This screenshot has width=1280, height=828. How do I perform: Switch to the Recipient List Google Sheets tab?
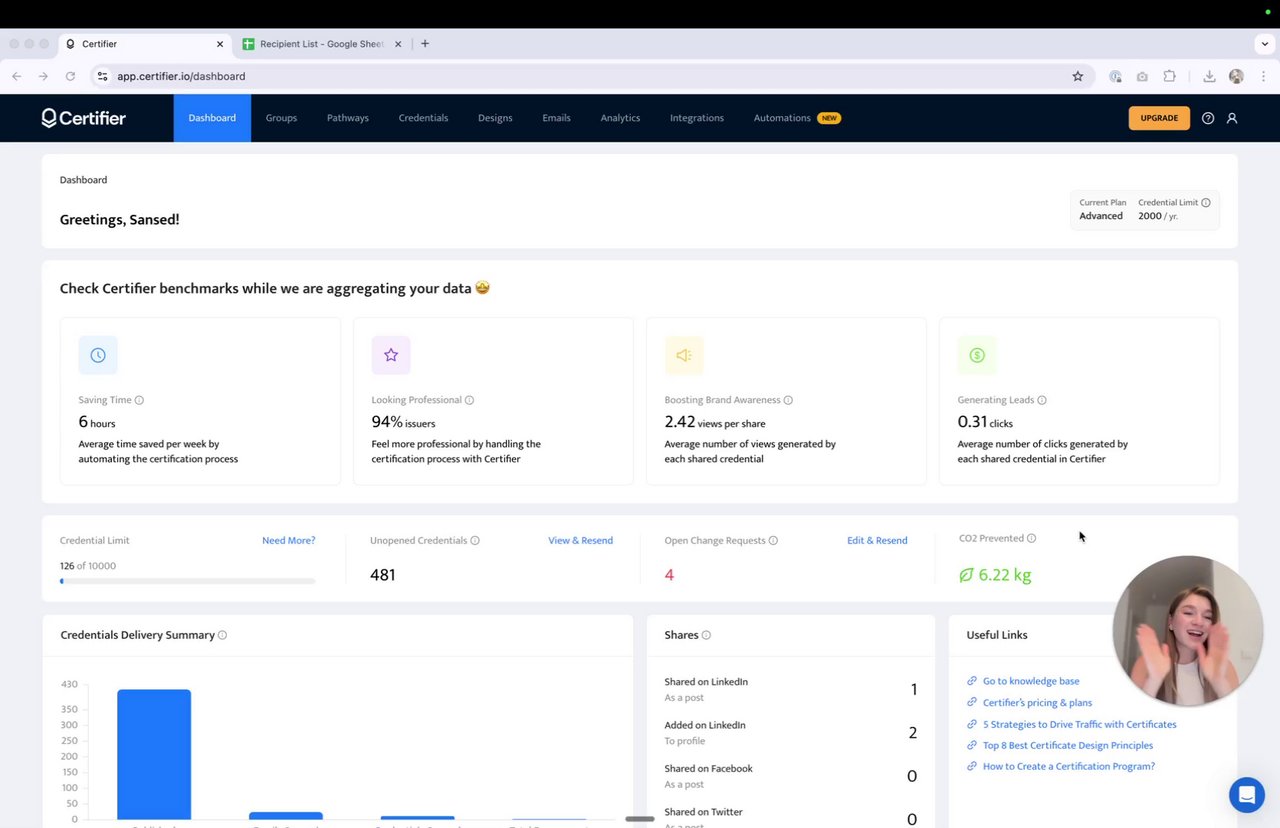click(x=321, y=44)
